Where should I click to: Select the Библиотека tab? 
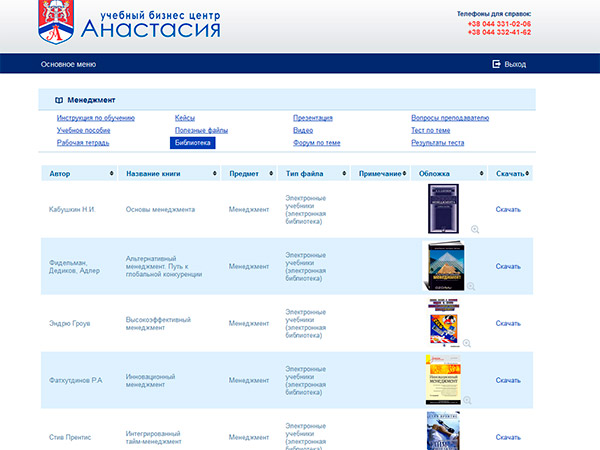pyautogui.click(x=193, y=143)
